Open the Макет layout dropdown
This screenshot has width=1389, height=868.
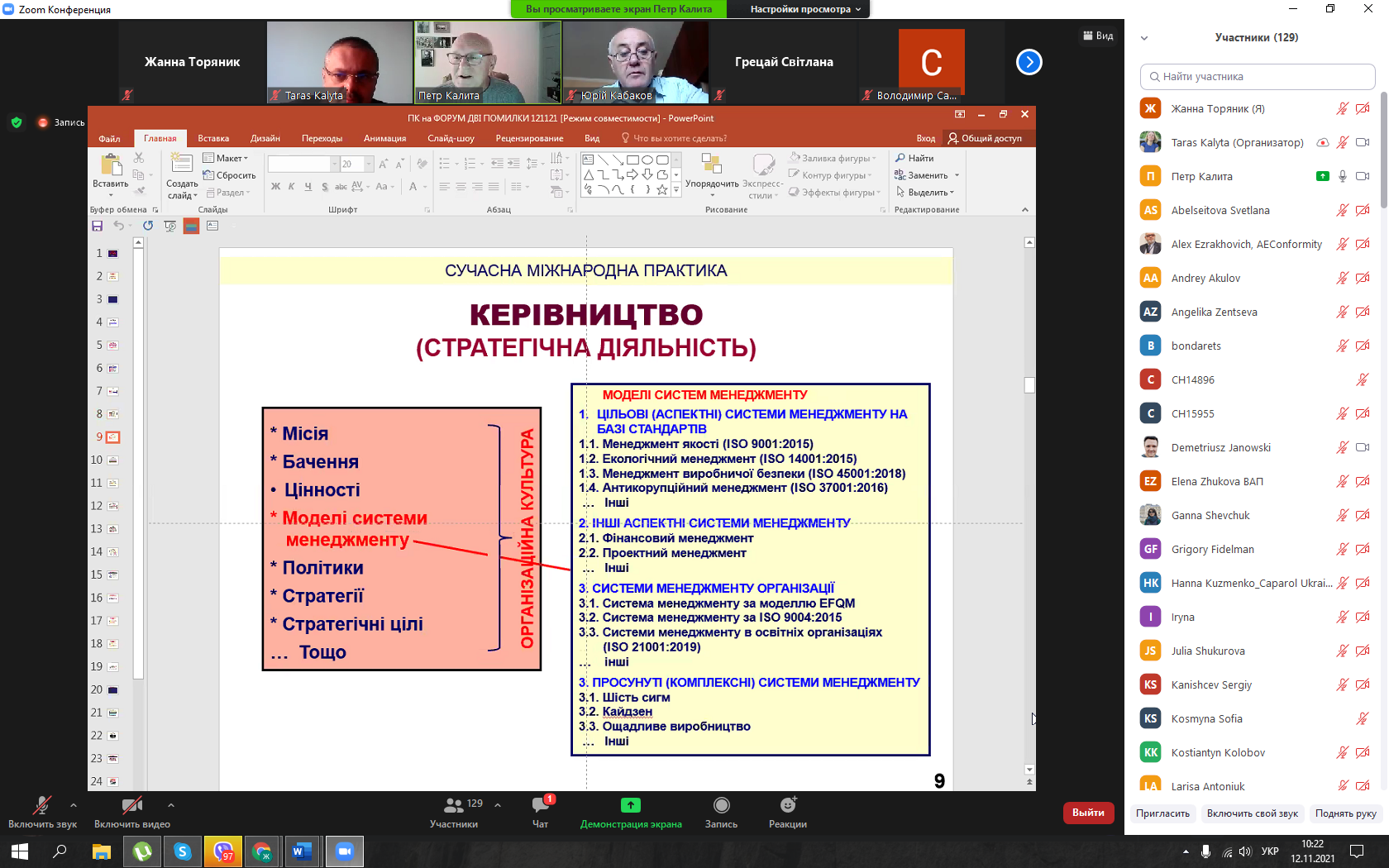pyautogui.click(x=225, y=158)
